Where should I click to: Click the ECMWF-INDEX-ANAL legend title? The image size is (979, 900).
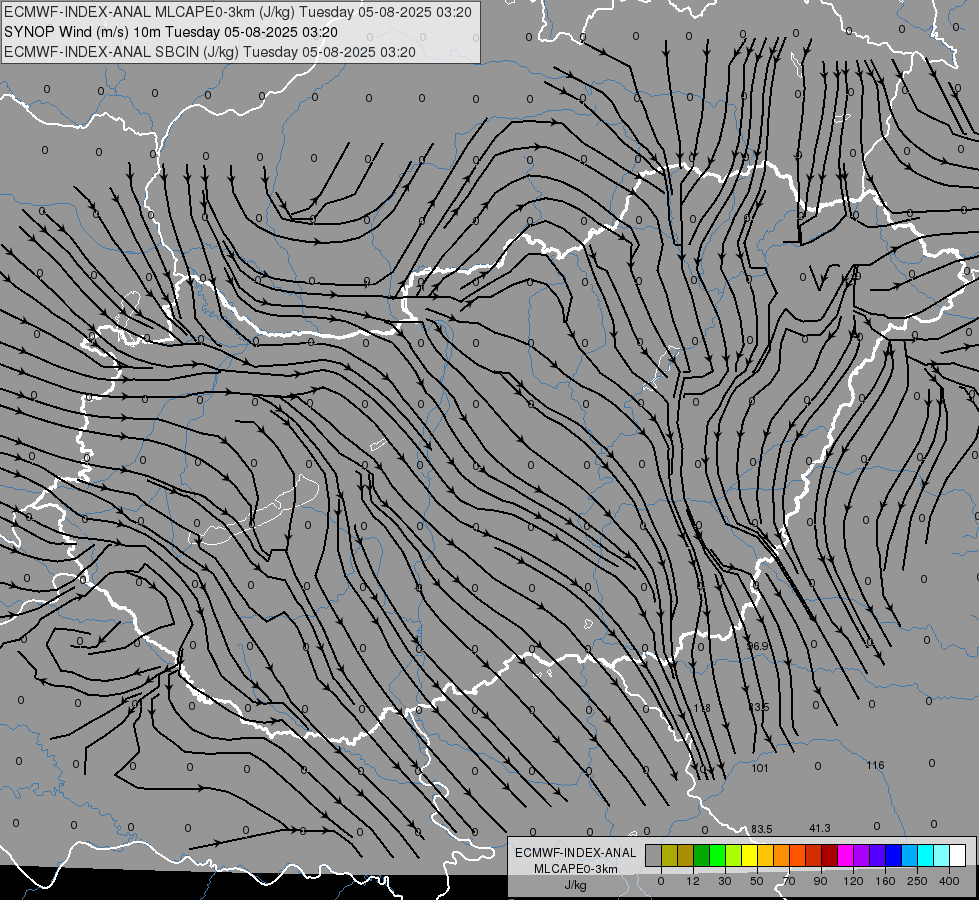[x=576, y=853]
